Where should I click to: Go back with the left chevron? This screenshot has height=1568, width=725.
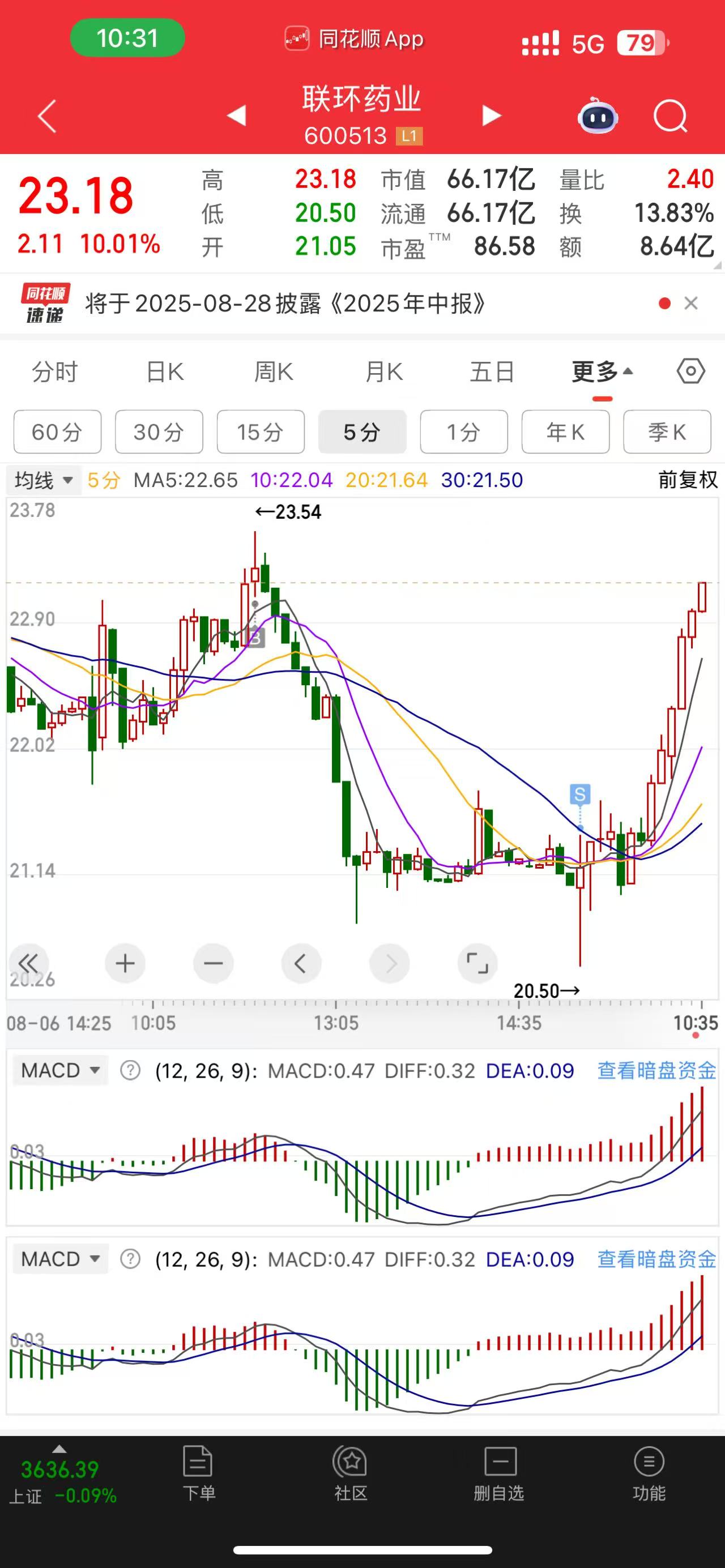click(x=48, y=116)
